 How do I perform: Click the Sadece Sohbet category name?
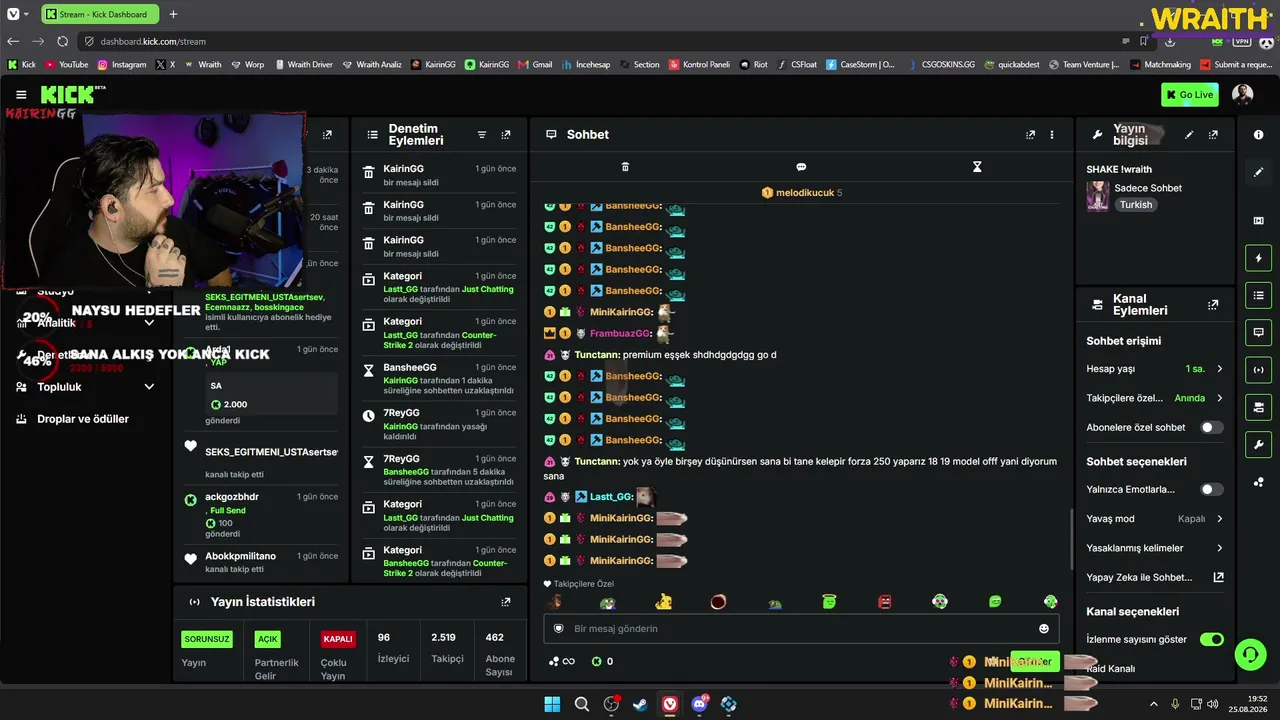pyautogui.click(x=1148, y=188)
